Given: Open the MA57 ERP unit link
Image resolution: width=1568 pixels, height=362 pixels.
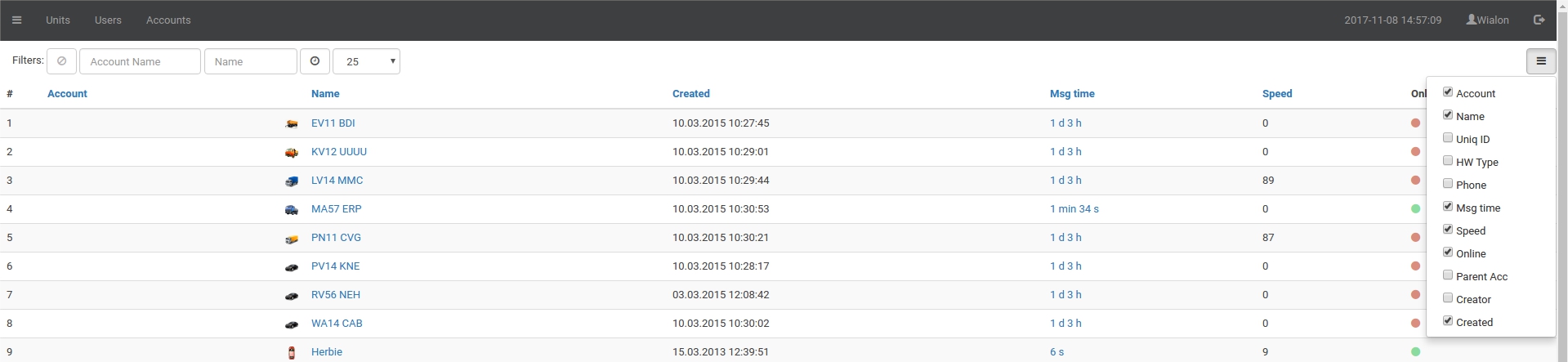Looking at the screenshot, I should (336, 209).
